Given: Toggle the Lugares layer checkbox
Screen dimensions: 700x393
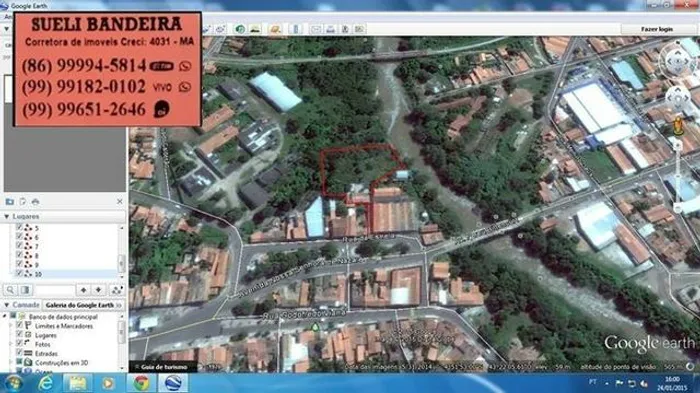Looking at the screenshot, I should coord(19,334).
